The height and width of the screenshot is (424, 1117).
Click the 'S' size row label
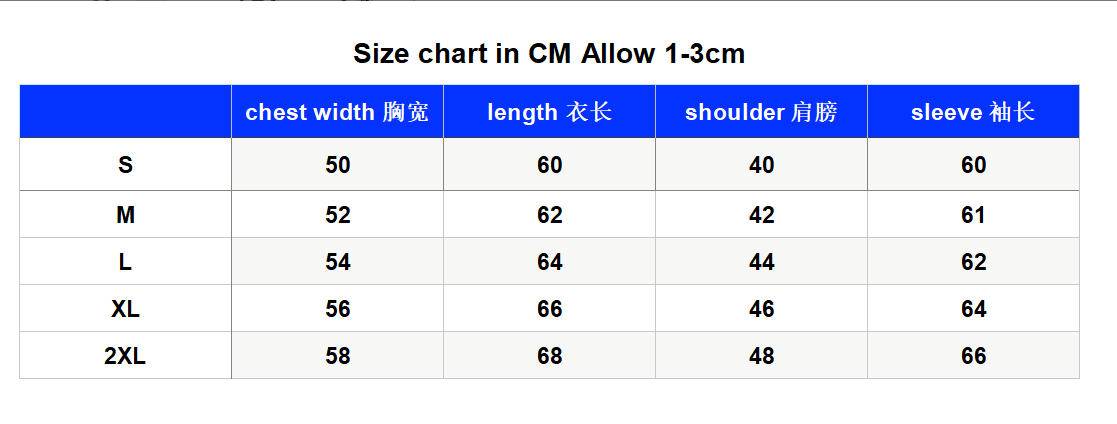pyautogui.click(x=125, y=165)
